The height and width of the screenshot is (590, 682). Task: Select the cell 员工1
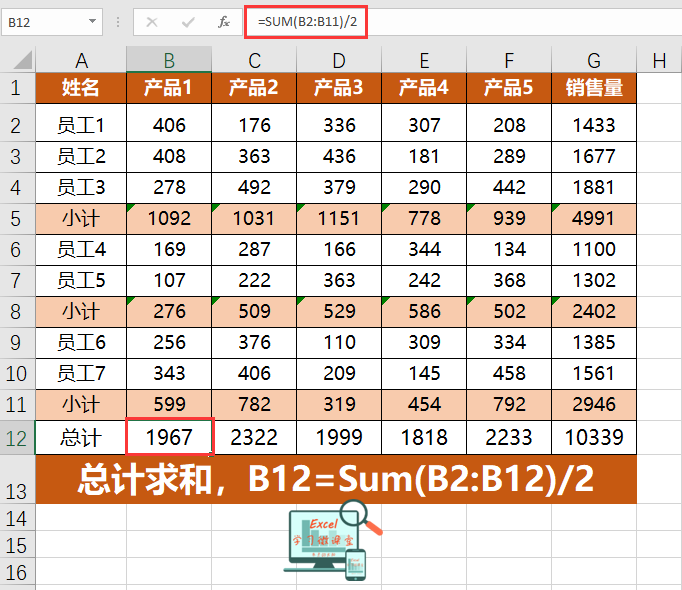[81, 125]
